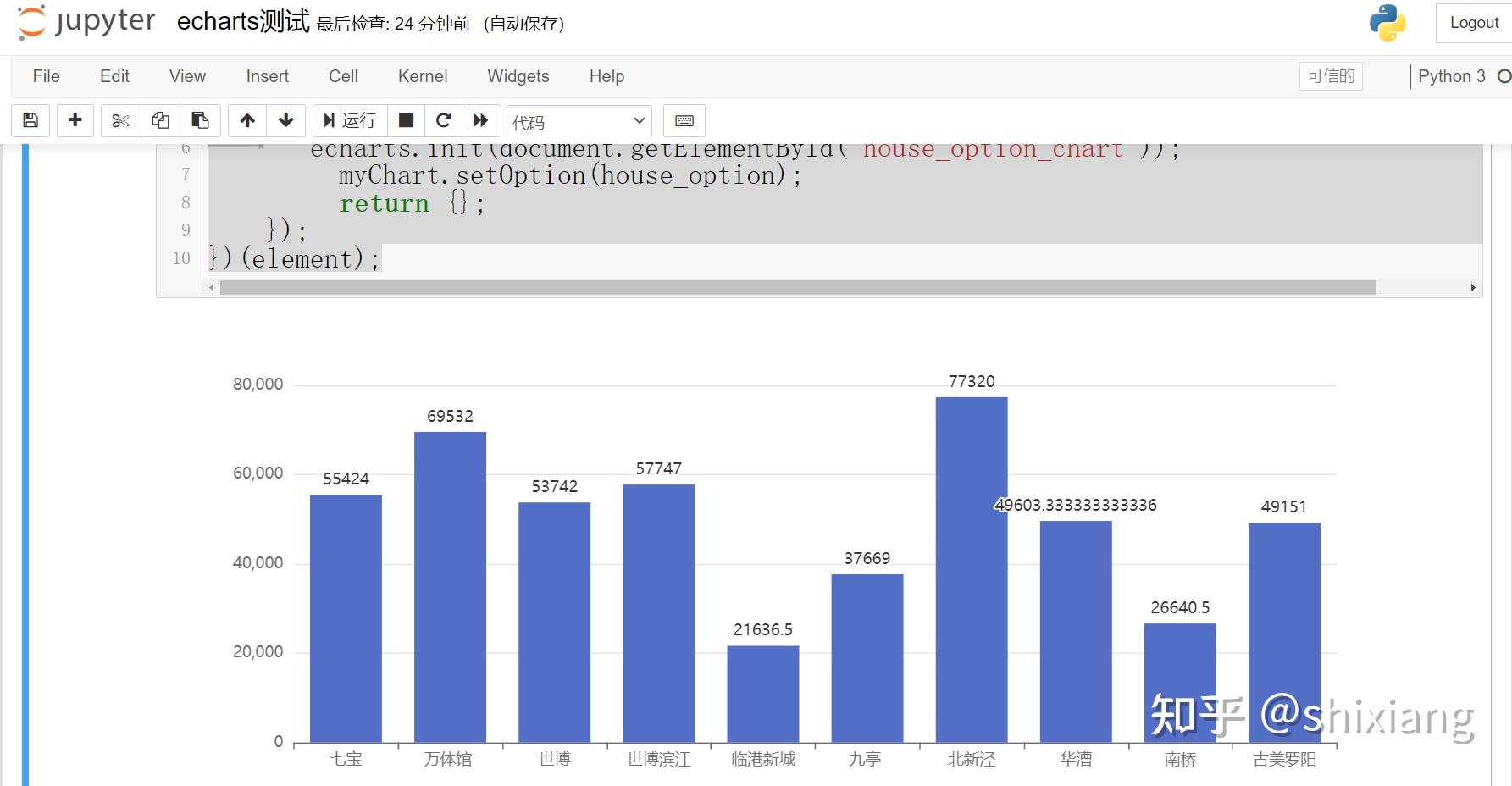Image resolution: width=1512 pixels, height=786 pixels.
Task: Click code line myChart.setOption(house_option)
Action: click(570, 175)
